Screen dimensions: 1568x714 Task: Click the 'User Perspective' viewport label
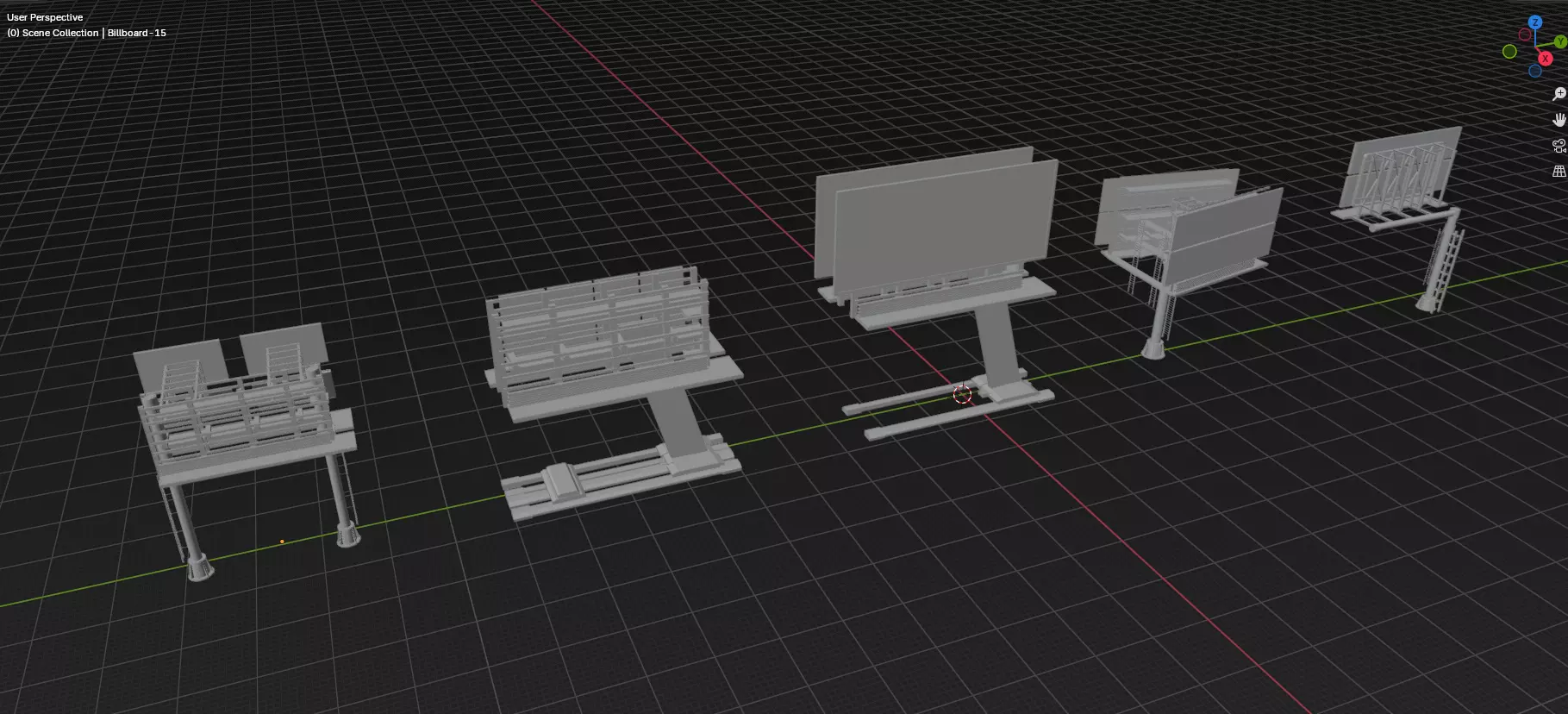(45, 17)
